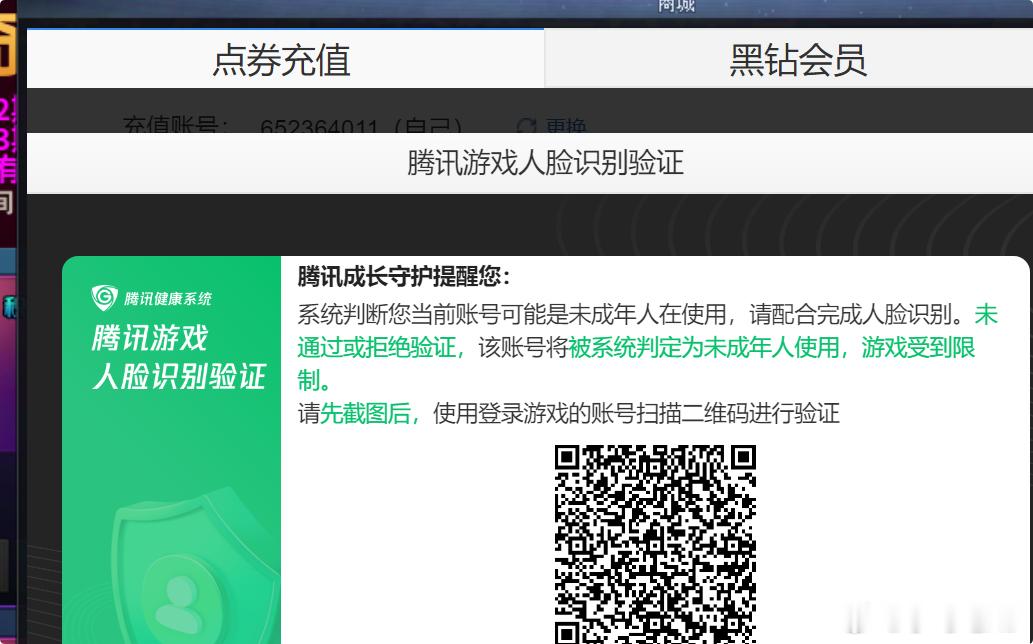The height and width of the screenshot is (644, 1033).
Task: Click the account number 652364011
Action: coord(319,125)
